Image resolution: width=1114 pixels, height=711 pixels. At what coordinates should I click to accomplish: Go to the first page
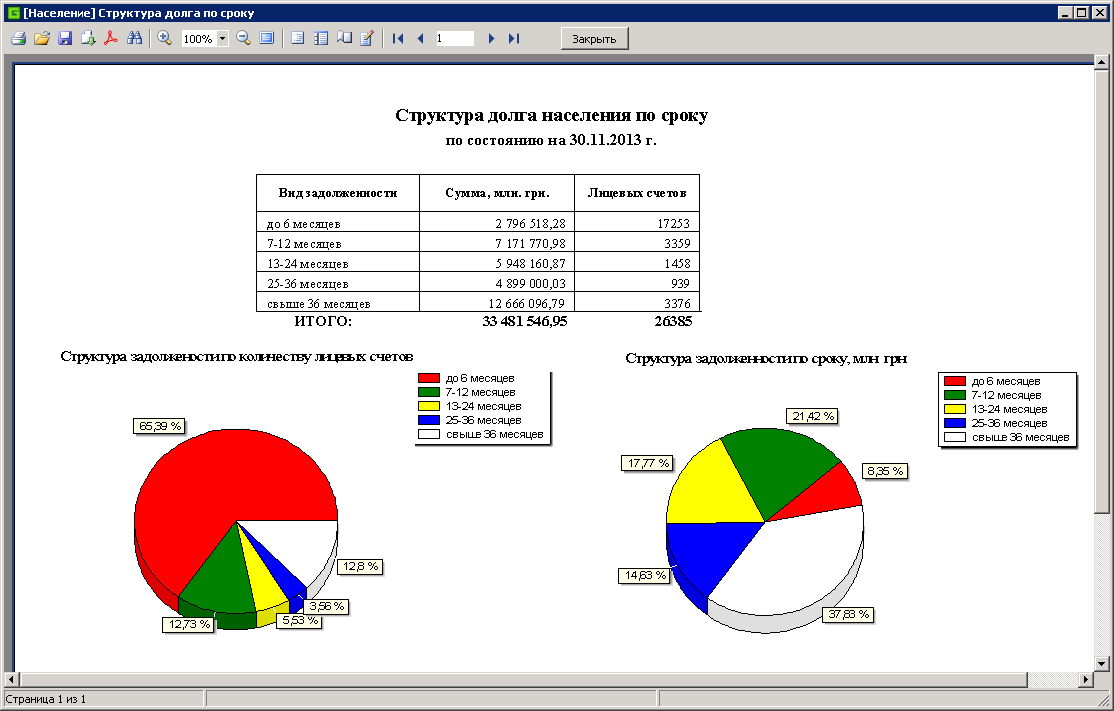(398, 38)
